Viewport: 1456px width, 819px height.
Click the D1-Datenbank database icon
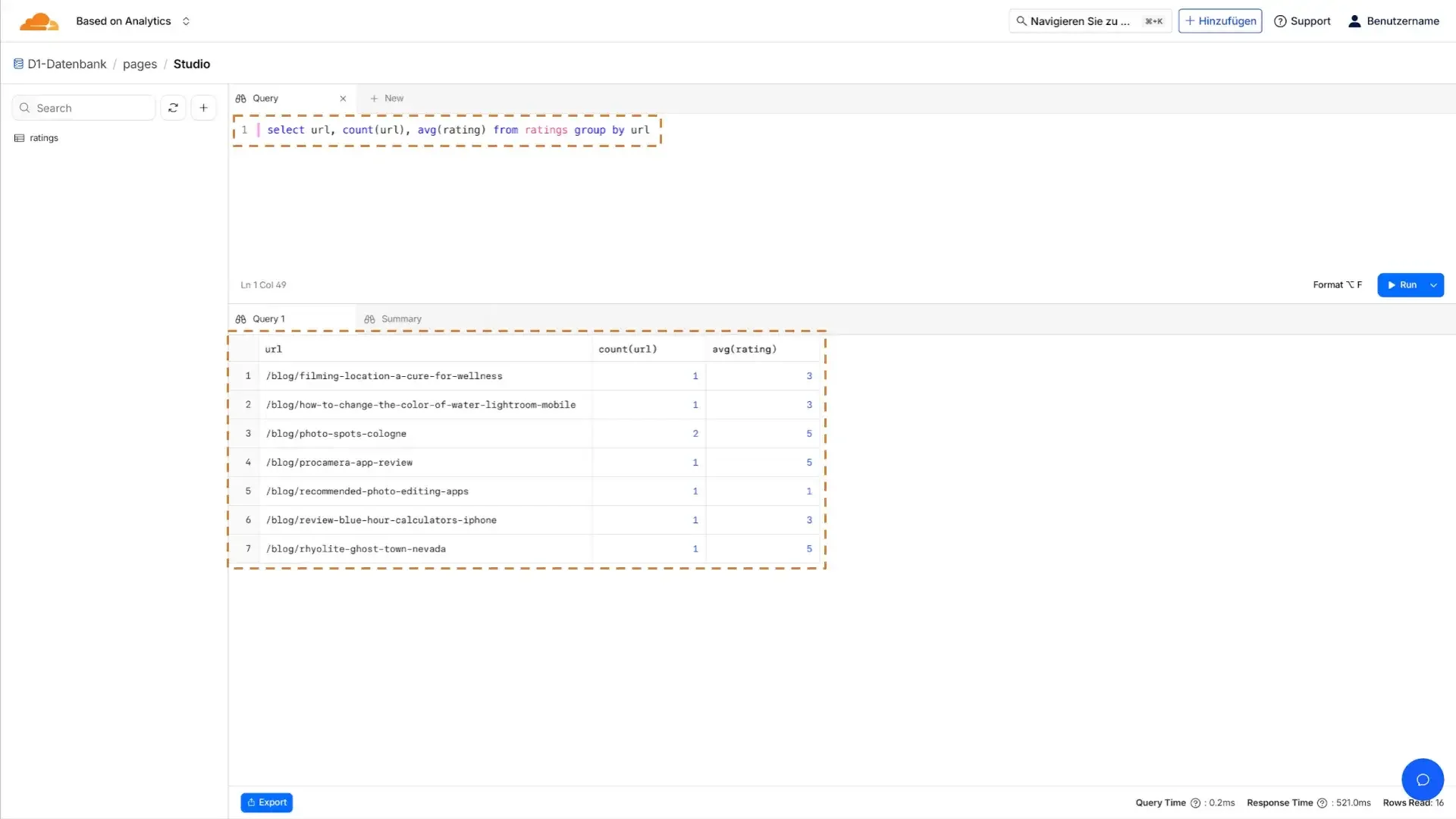pos(18,64)
